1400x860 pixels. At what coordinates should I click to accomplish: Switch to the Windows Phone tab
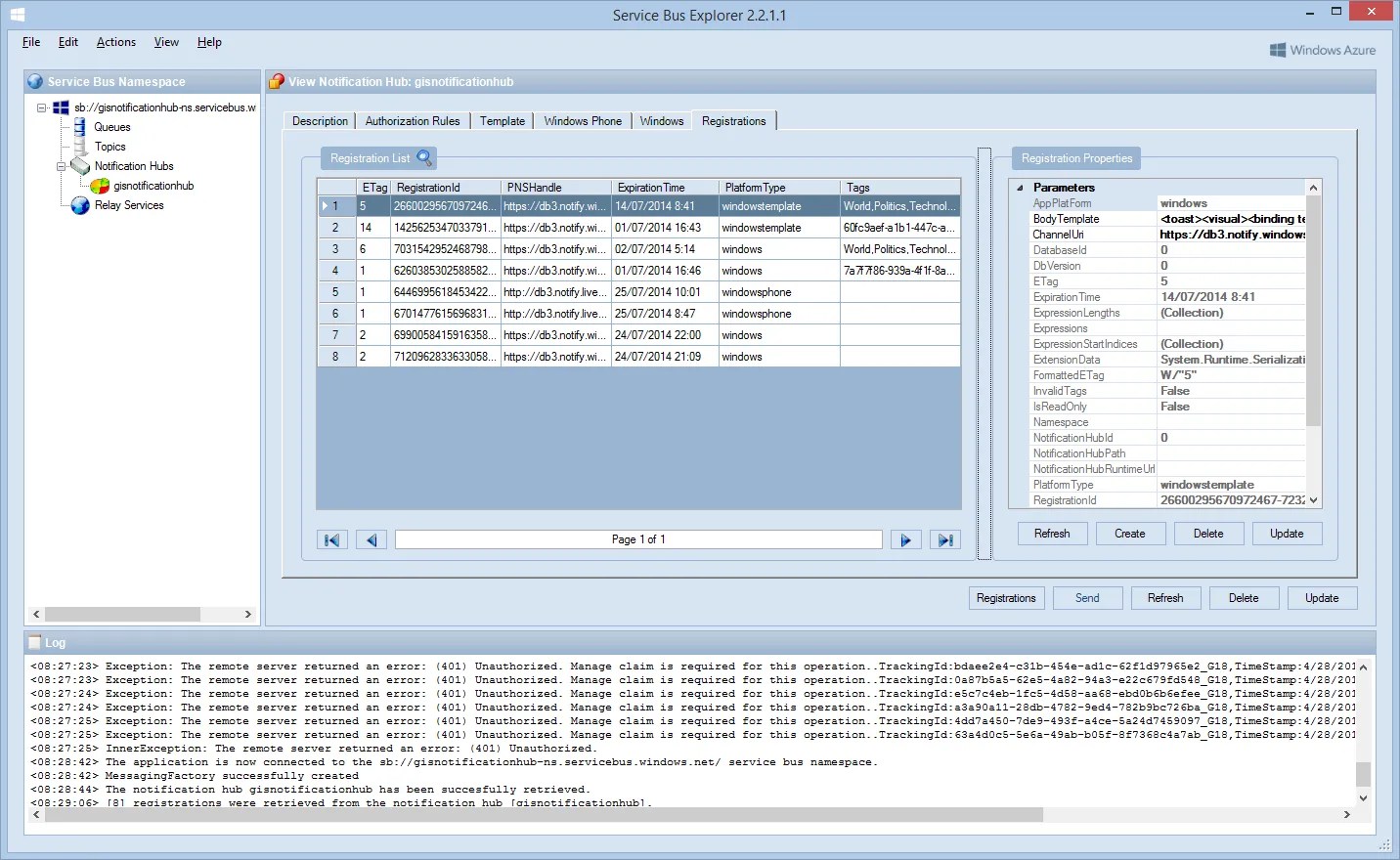tap(583, 121)
